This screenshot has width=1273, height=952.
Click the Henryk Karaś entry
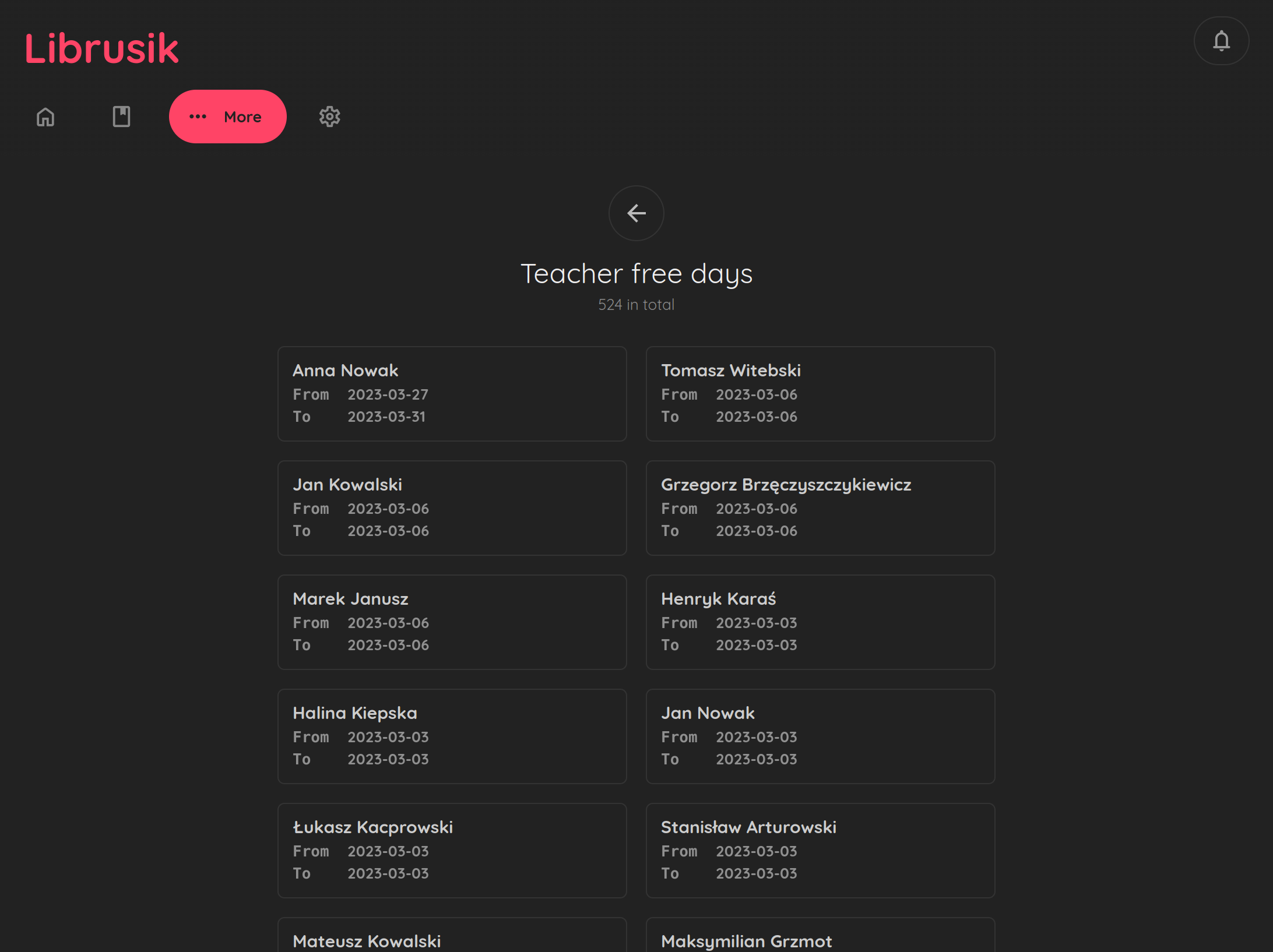[x=820, y=622]
